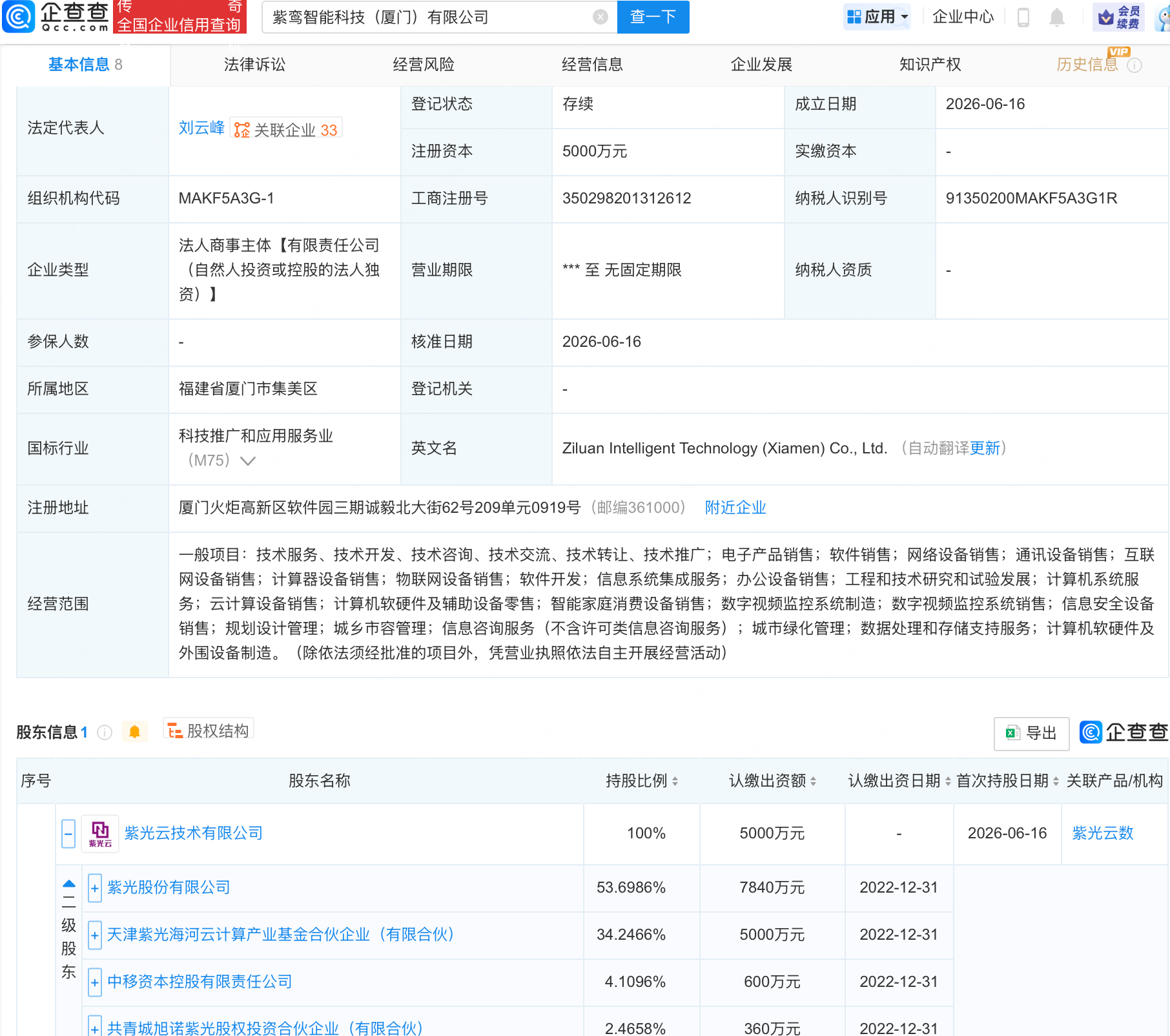
Task: Click the 导出 export button
Action: [x=1031, y=733]
